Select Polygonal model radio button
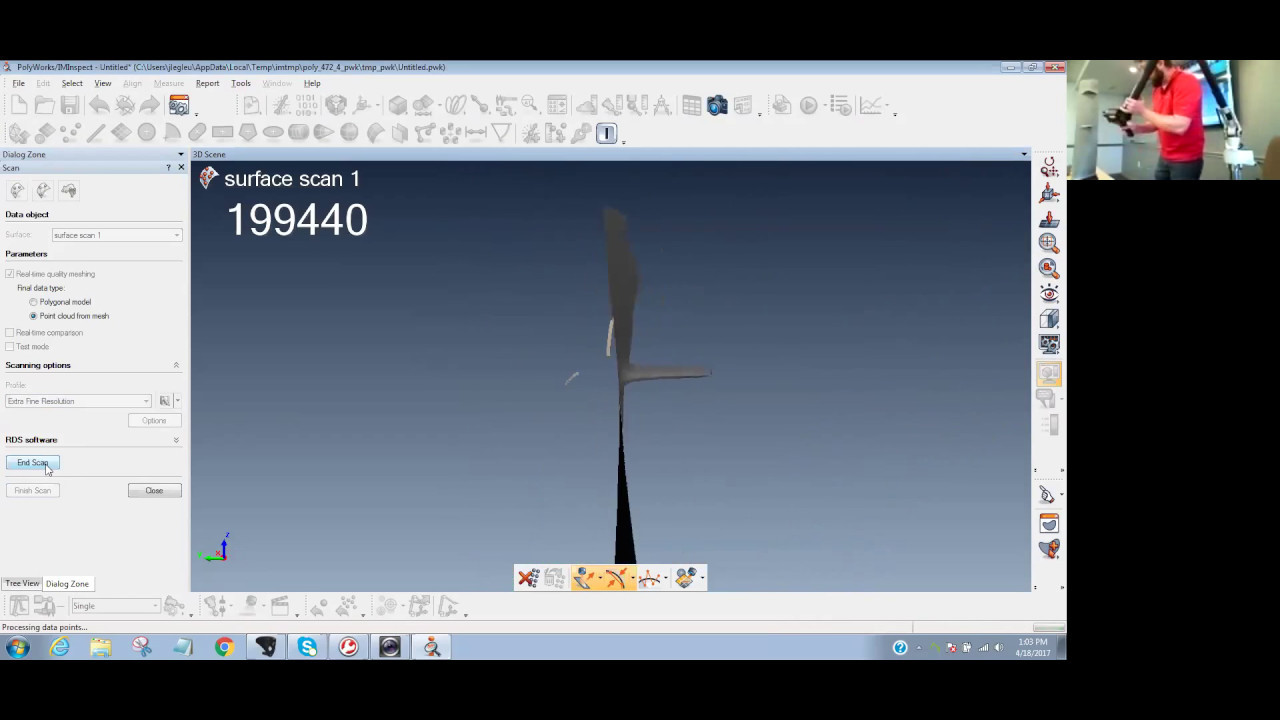 click(x=33, y=302)
